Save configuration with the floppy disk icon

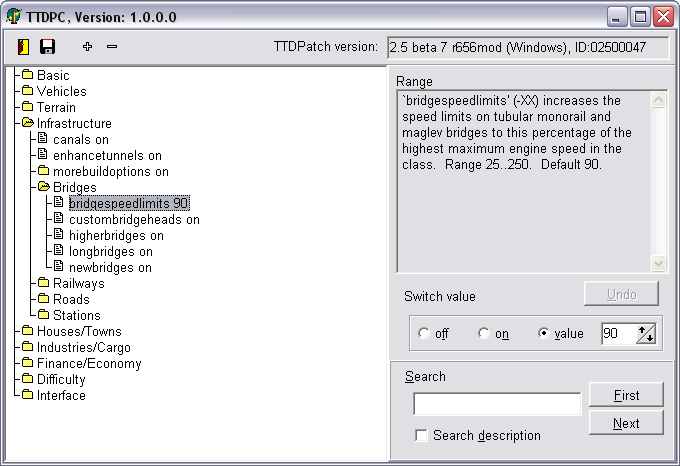[47, 46]
